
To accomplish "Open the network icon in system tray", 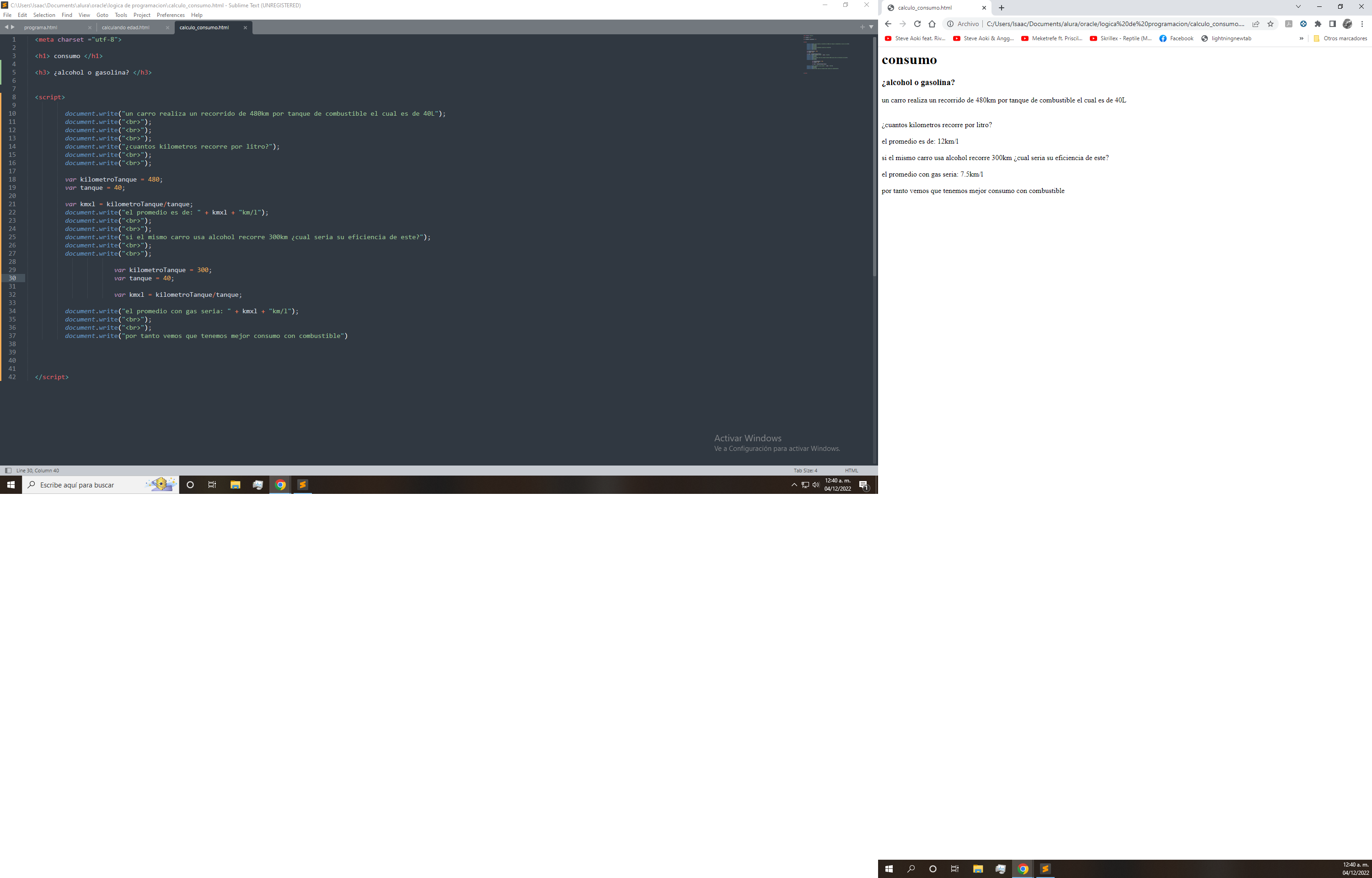I will pyautogui.click(x=805, y=485).
